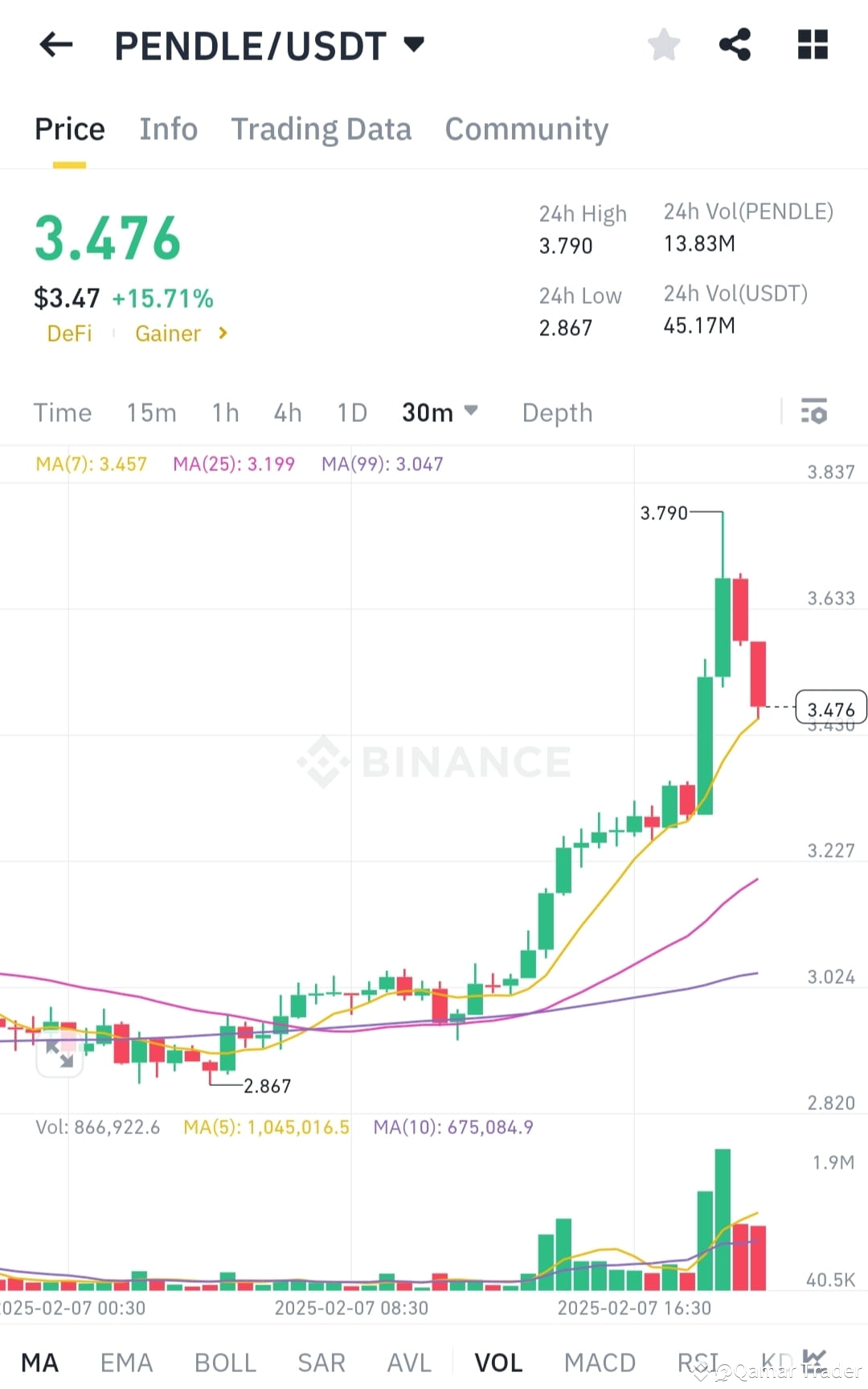This screenshot has width=868, height=1389.
Task: Tap the fullscreen expand icon on chart
Action: (x=60, y=1055)
